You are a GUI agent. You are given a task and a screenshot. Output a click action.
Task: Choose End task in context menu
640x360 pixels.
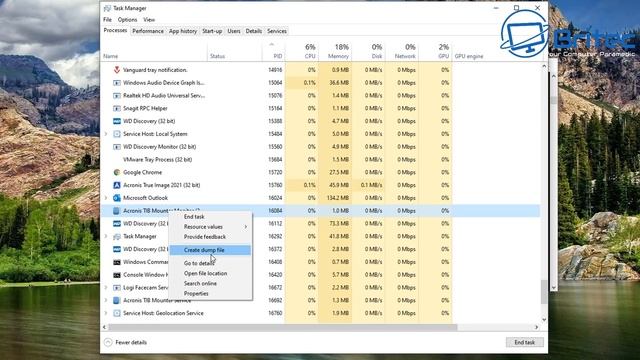pos(211,217)
